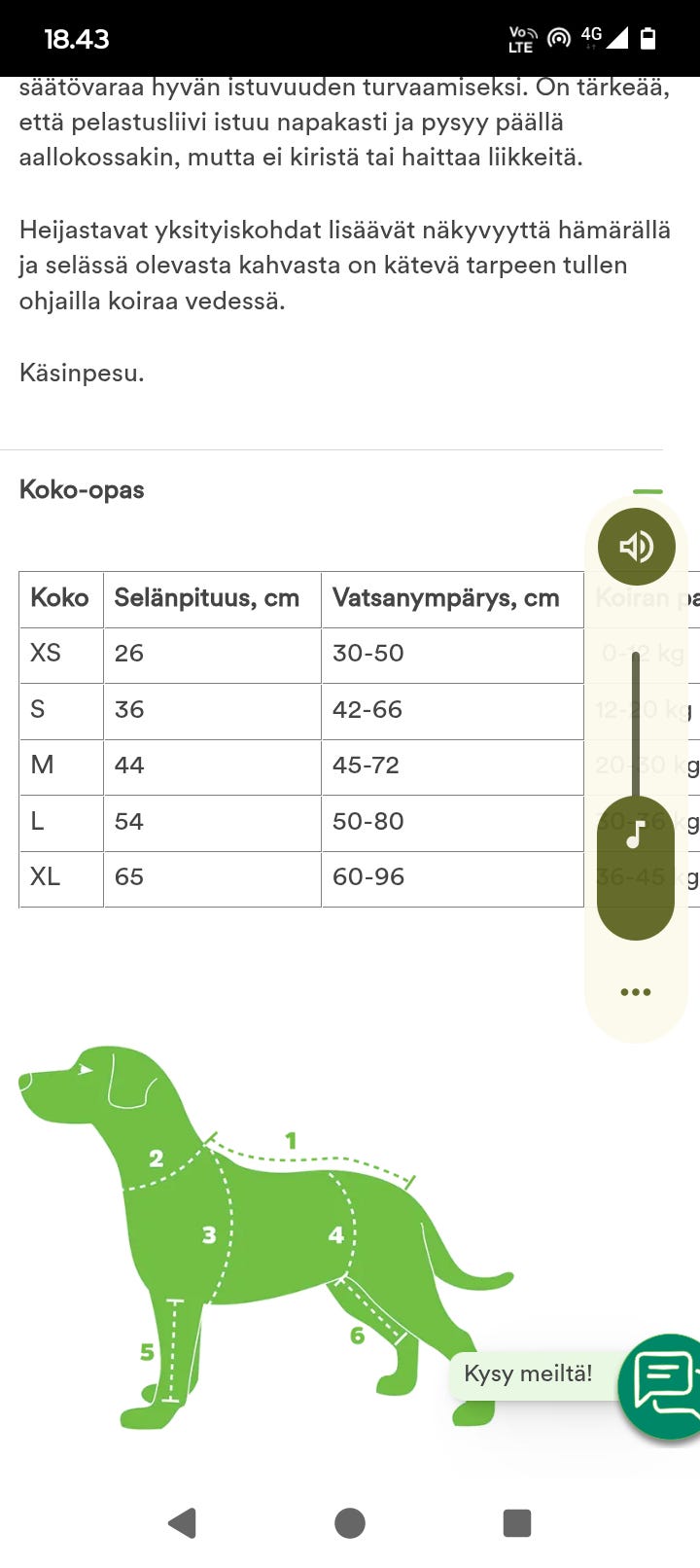Viewport: 700px width, 1568px height.
Task: Open the green chat bubble icon
Action: coord(665,1385)
